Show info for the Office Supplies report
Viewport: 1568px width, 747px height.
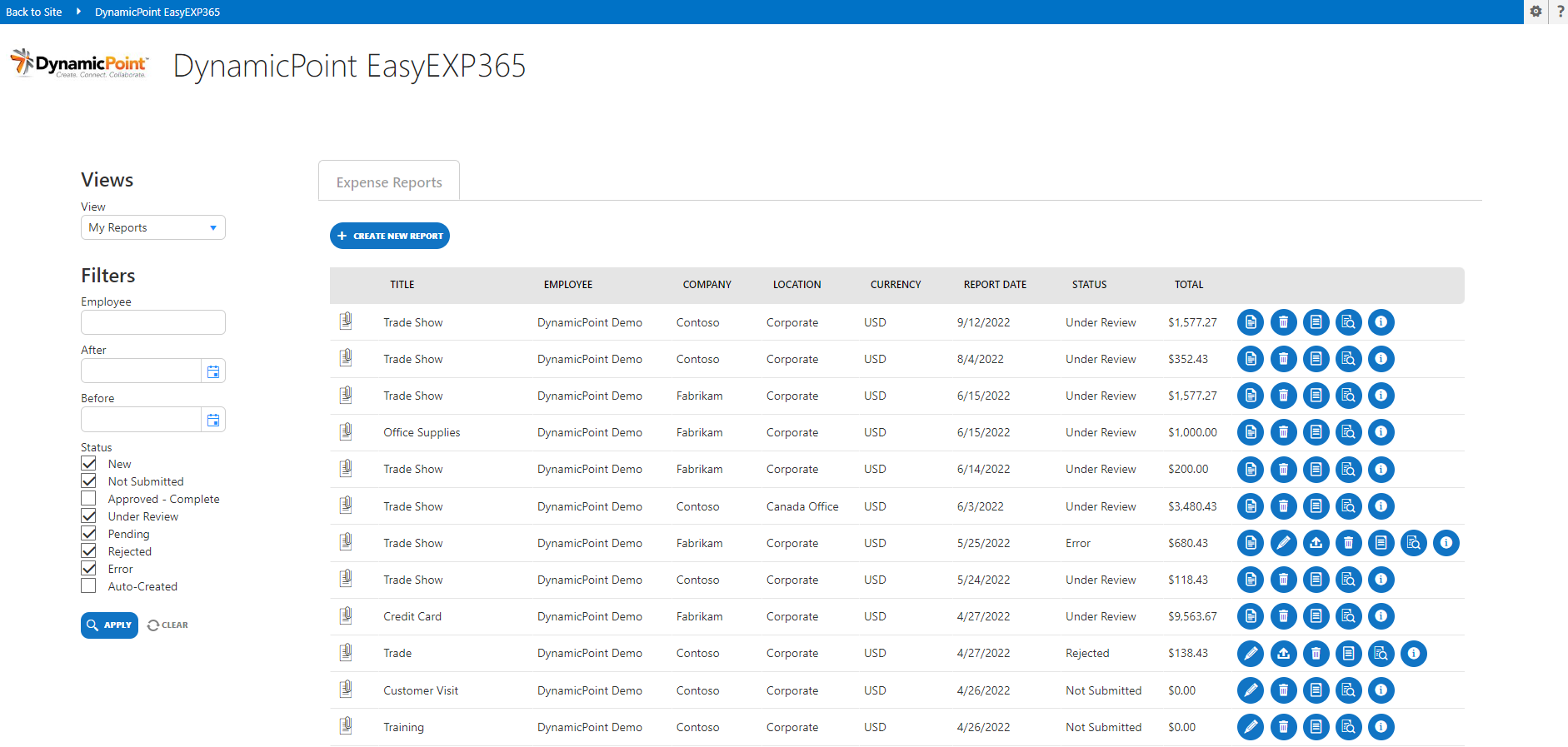1381,432
